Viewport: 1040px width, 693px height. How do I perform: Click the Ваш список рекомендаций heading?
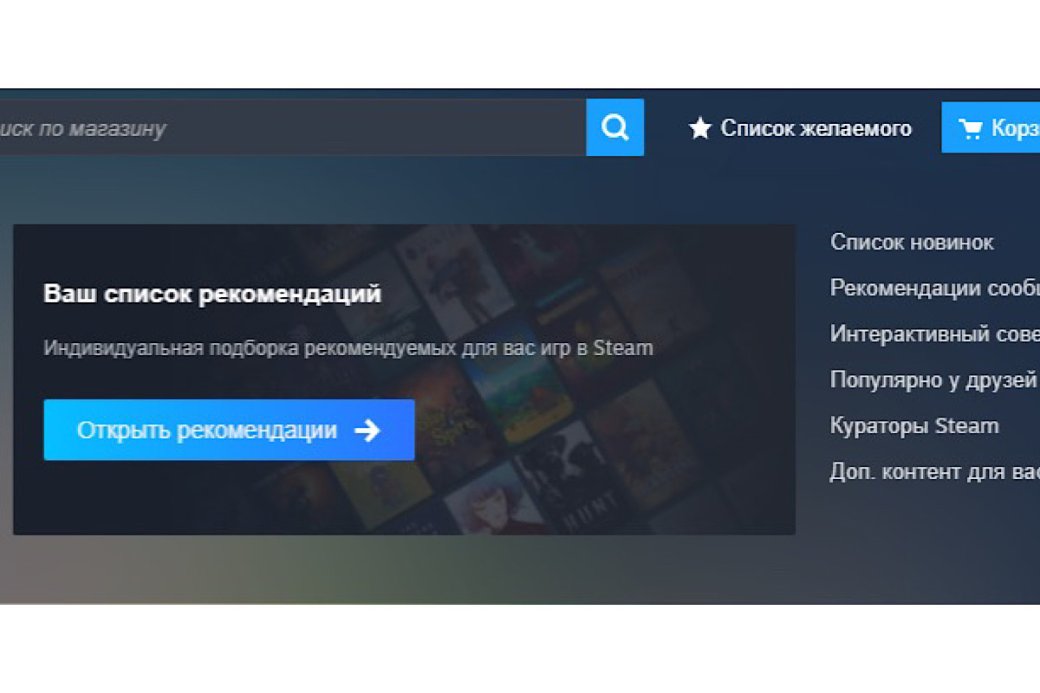point(212,294)
